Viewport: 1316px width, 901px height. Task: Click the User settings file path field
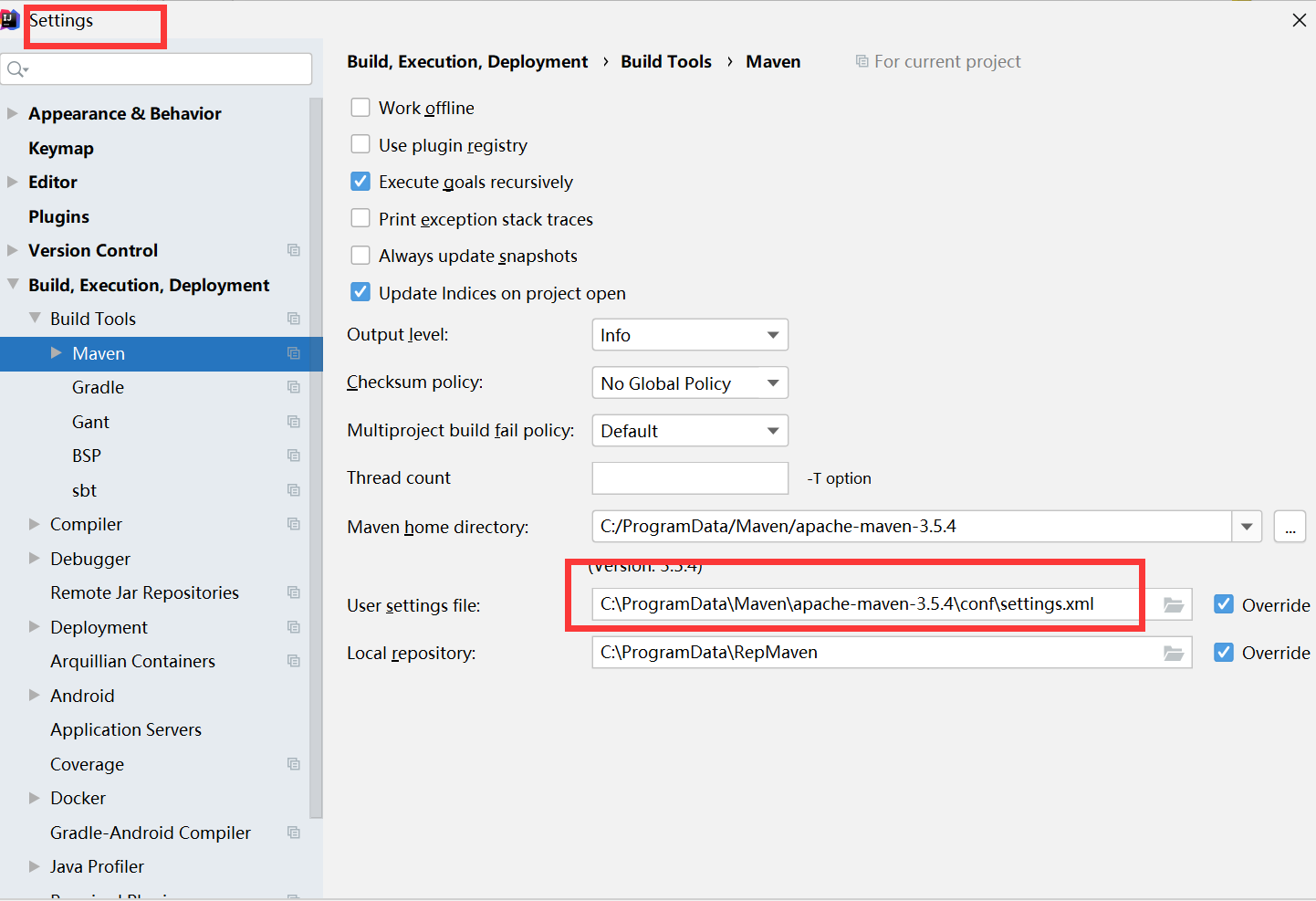892,604
